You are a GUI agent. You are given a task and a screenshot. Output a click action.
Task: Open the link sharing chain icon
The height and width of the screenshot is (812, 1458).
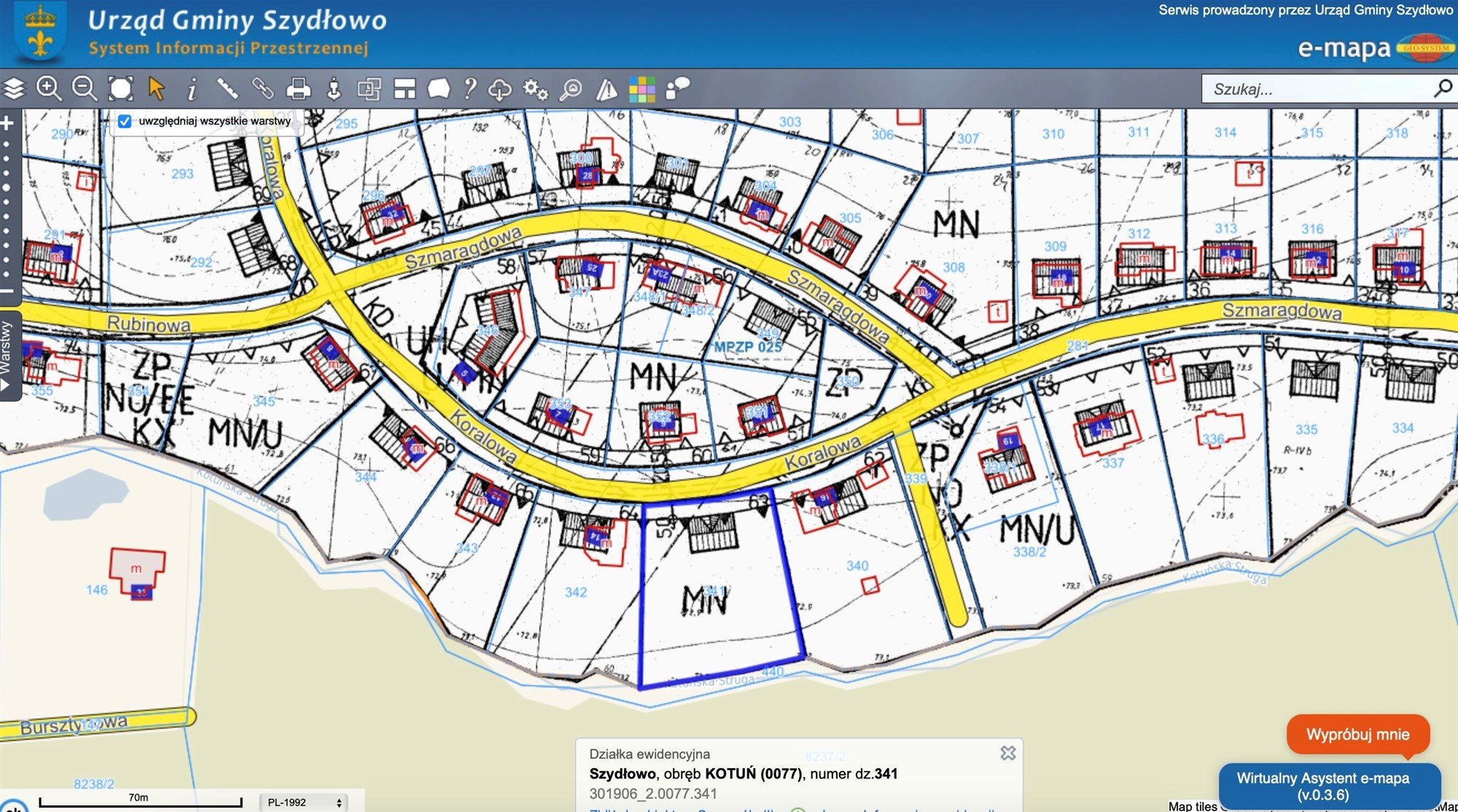(262, 89)
